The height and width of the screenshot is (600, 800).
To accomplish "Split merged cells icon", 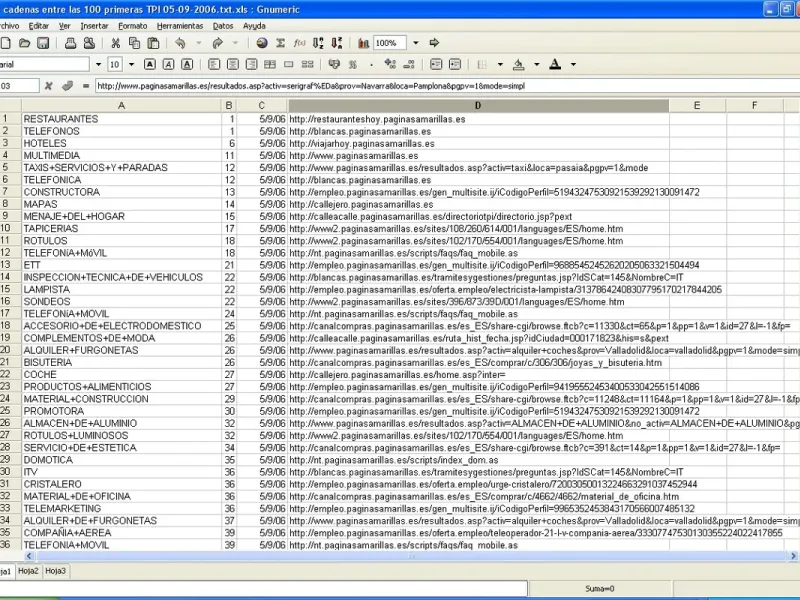I will pyautogui.click(x=307, y=64).
